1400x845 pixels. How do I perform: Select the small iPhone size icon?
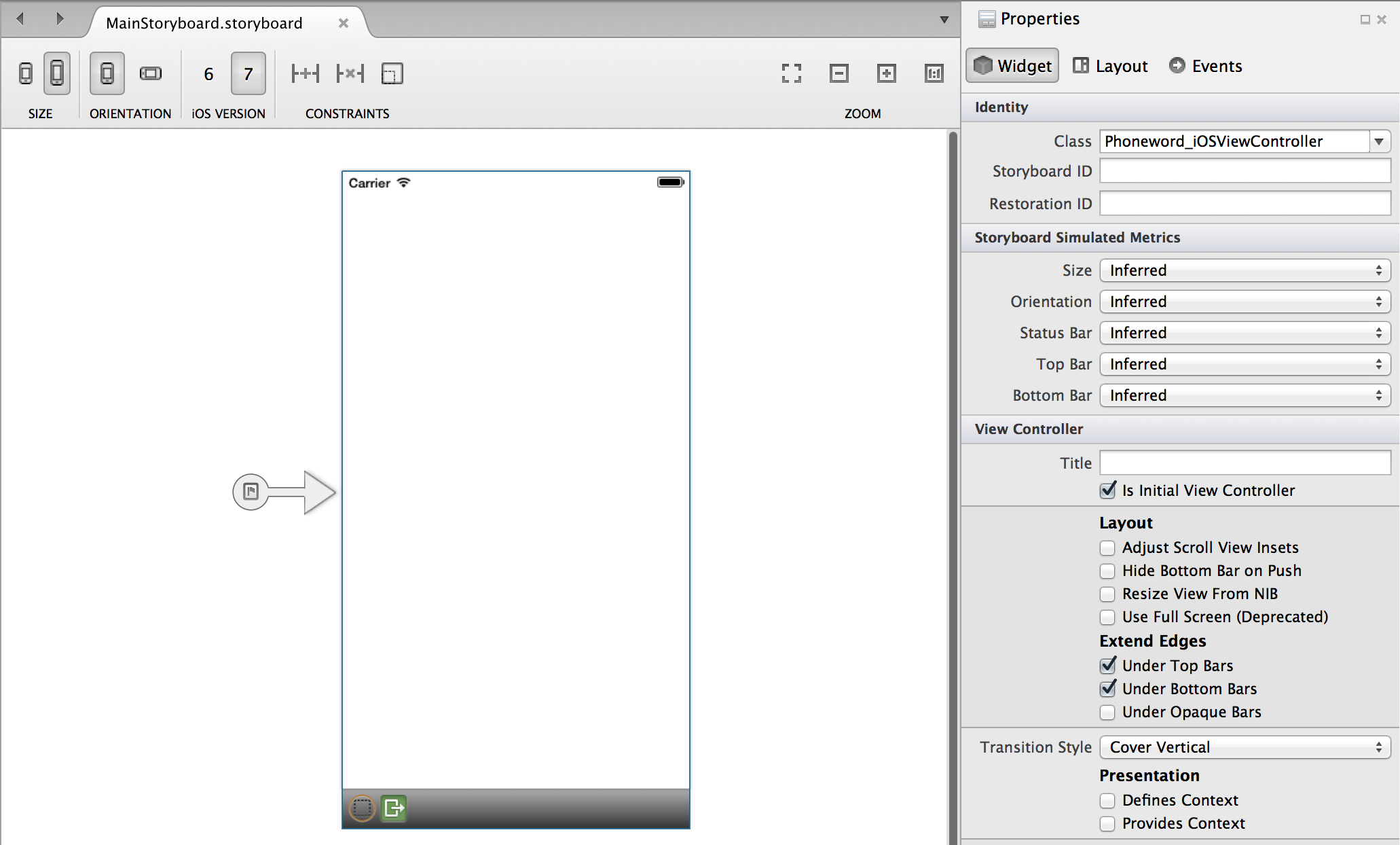point(26,73)
